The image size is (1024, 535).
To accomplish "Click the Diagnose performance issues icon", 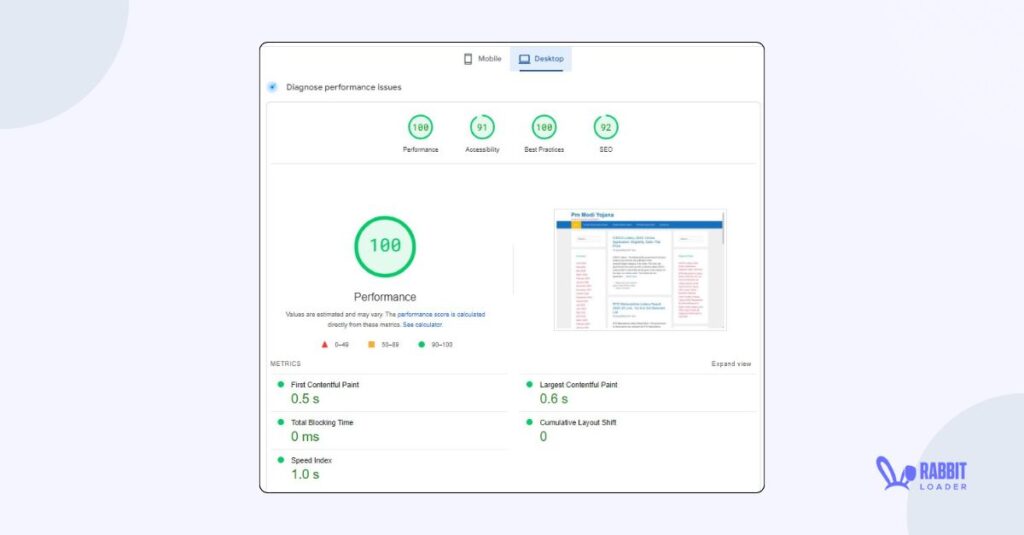I will pyautogui.click(x=272, y=87).
